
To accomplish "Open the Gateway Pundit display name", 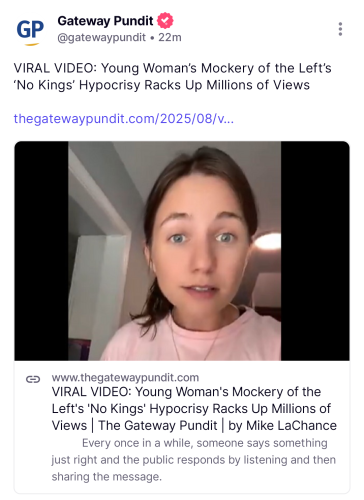I will click(105, 21).
